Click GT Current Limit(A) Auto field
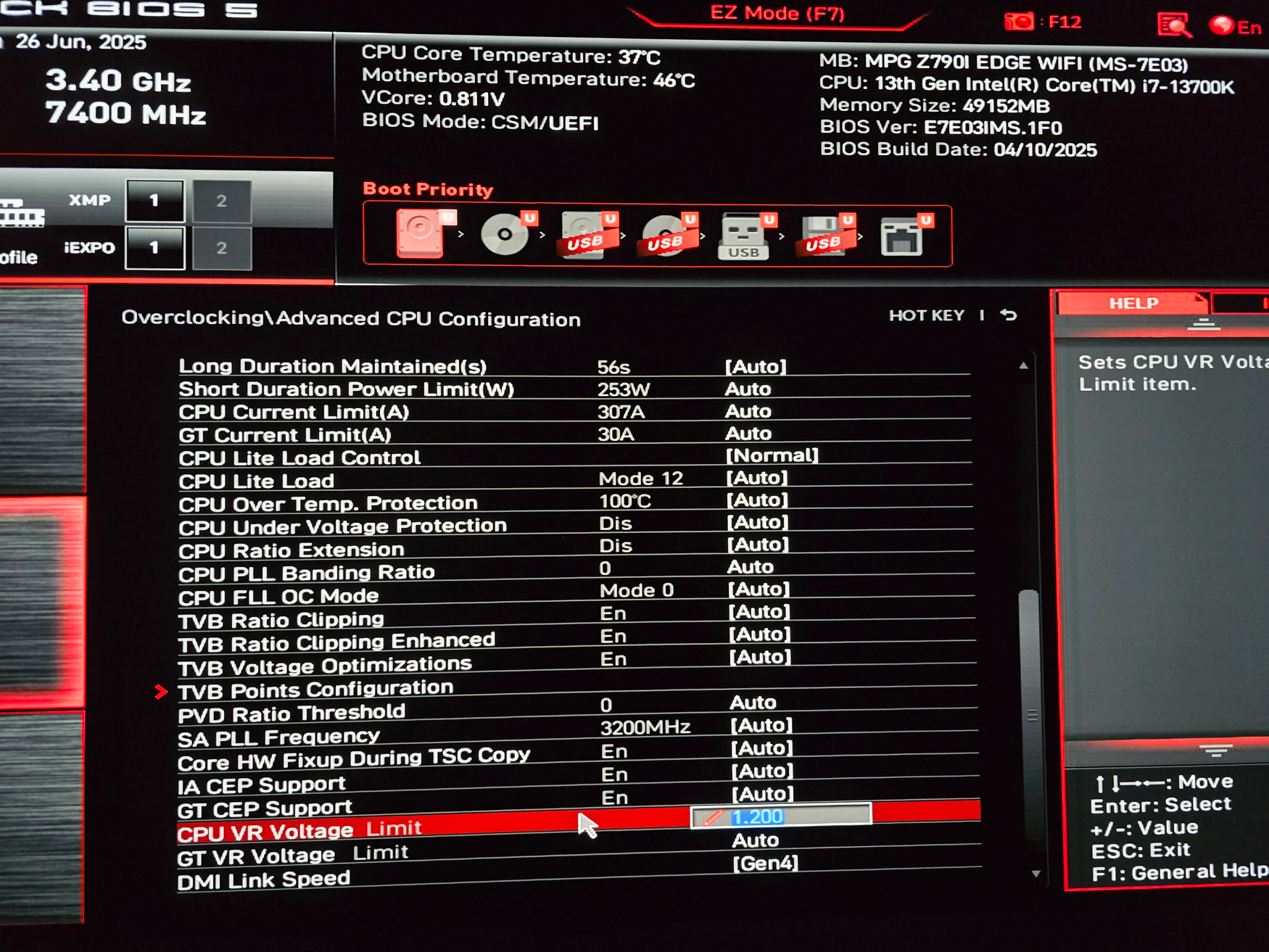Screen dimensions: 1269x952 (749, 434)
